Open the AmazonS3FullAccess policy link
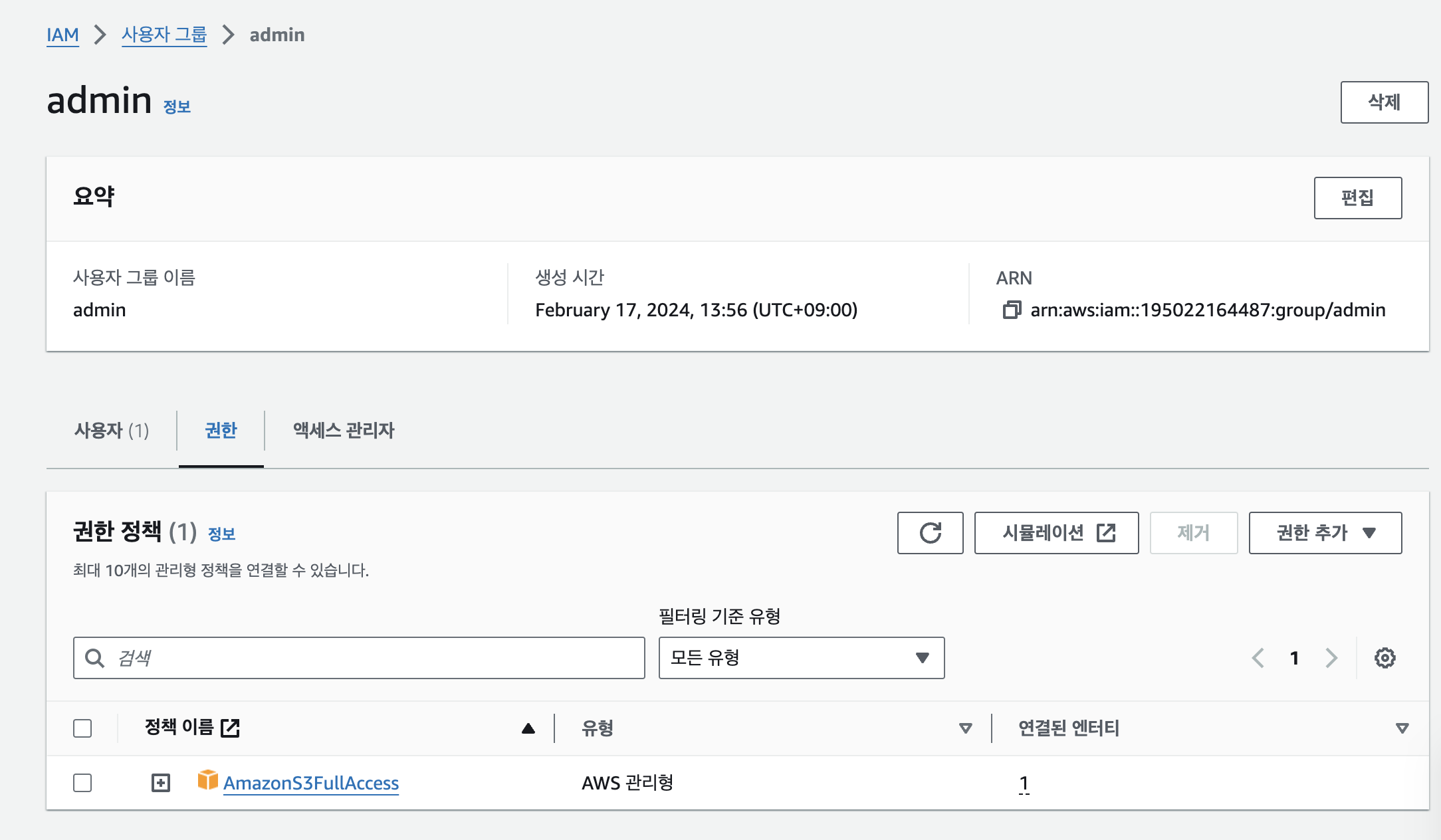The width and height of the screenshot is (1441, 840). pyautogui.click(x=311, y=784)
